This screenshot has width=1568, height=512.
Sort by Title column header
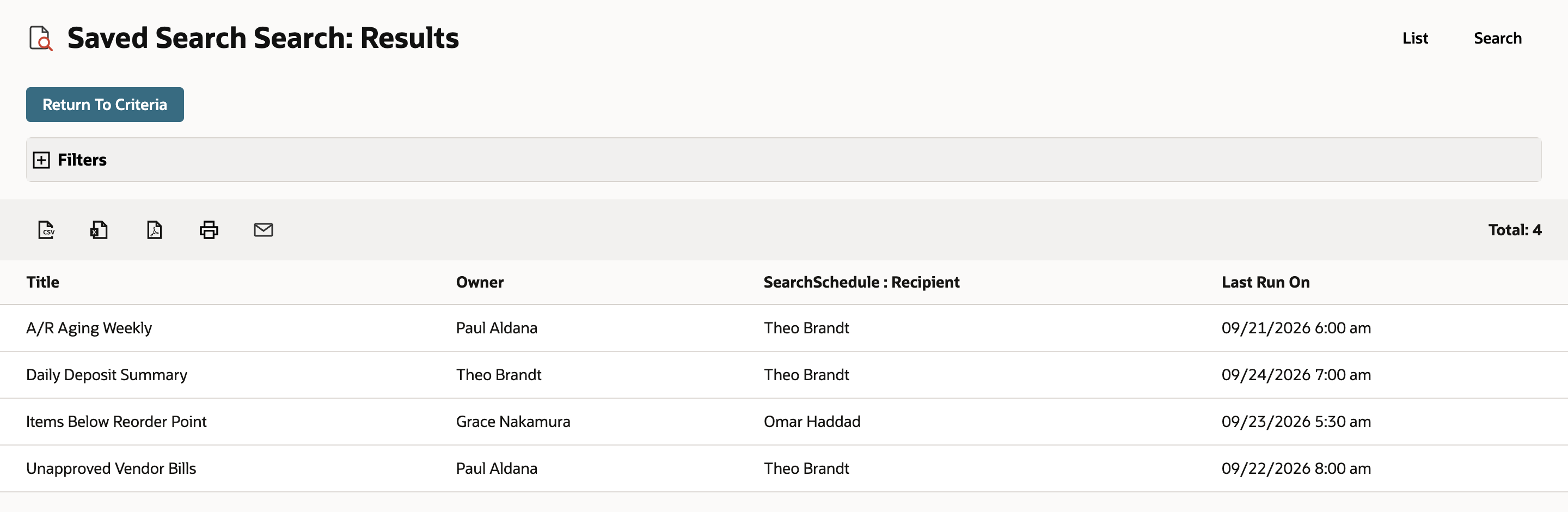tap(42, 282)
